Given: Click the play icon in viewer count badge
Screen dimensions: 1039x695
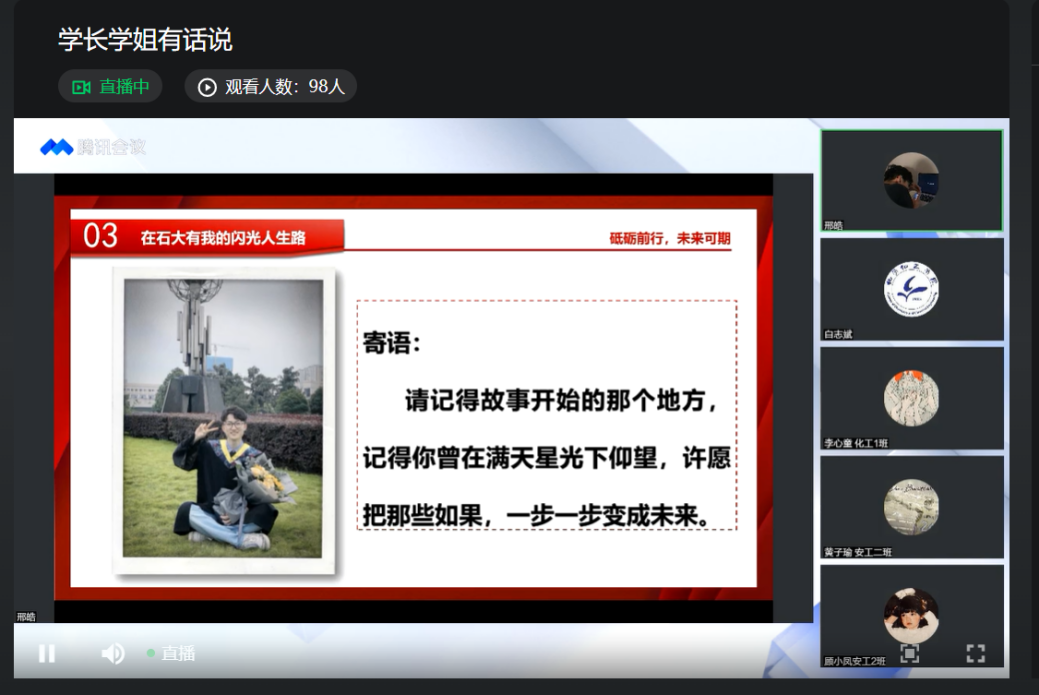Looking at the screenshot, I should click(x=207, y=87).
